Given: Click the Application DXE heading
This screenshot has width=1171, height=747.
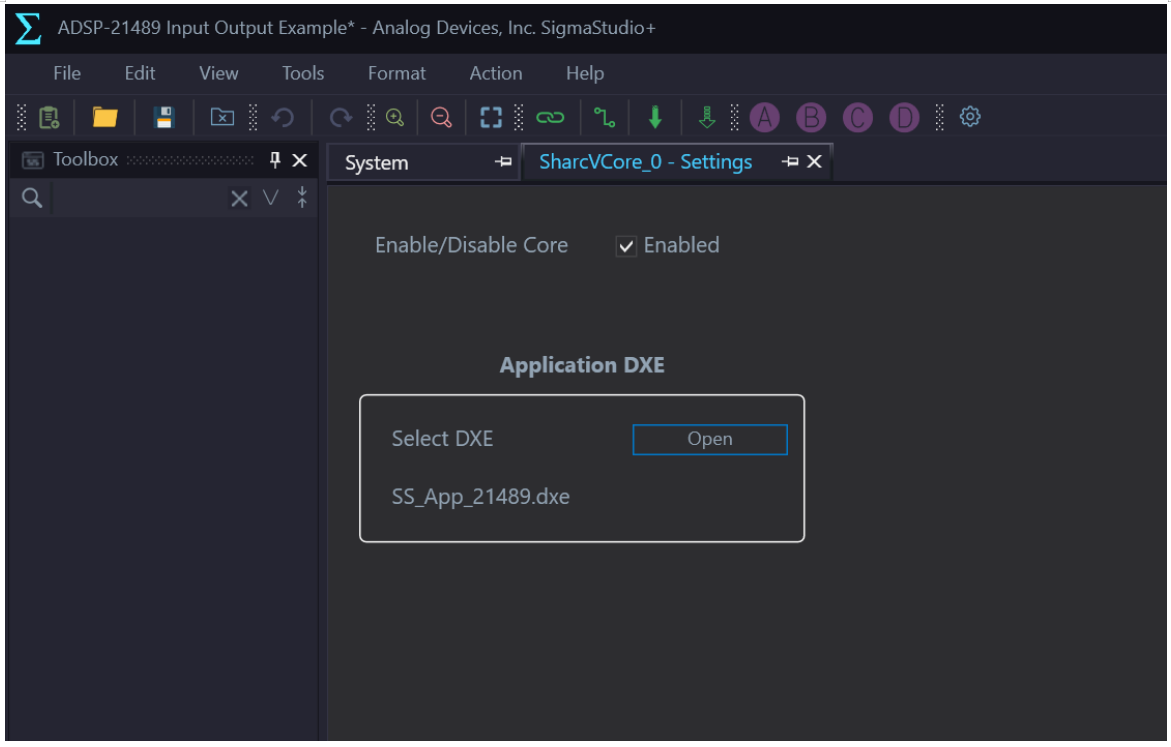Looking at the screenshot, I should [582, 365].
